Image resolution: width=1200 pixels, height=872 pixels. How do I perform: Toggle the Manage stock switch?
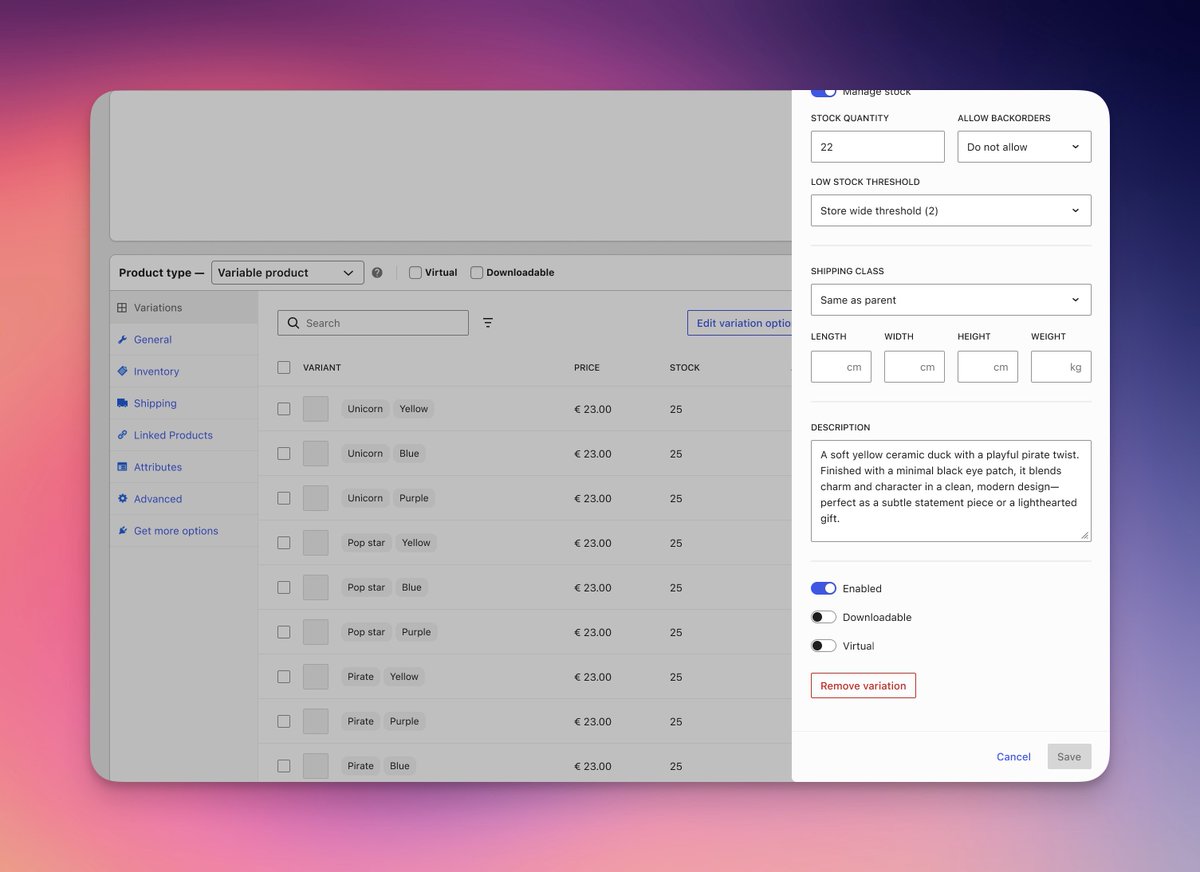click(823, 93)
